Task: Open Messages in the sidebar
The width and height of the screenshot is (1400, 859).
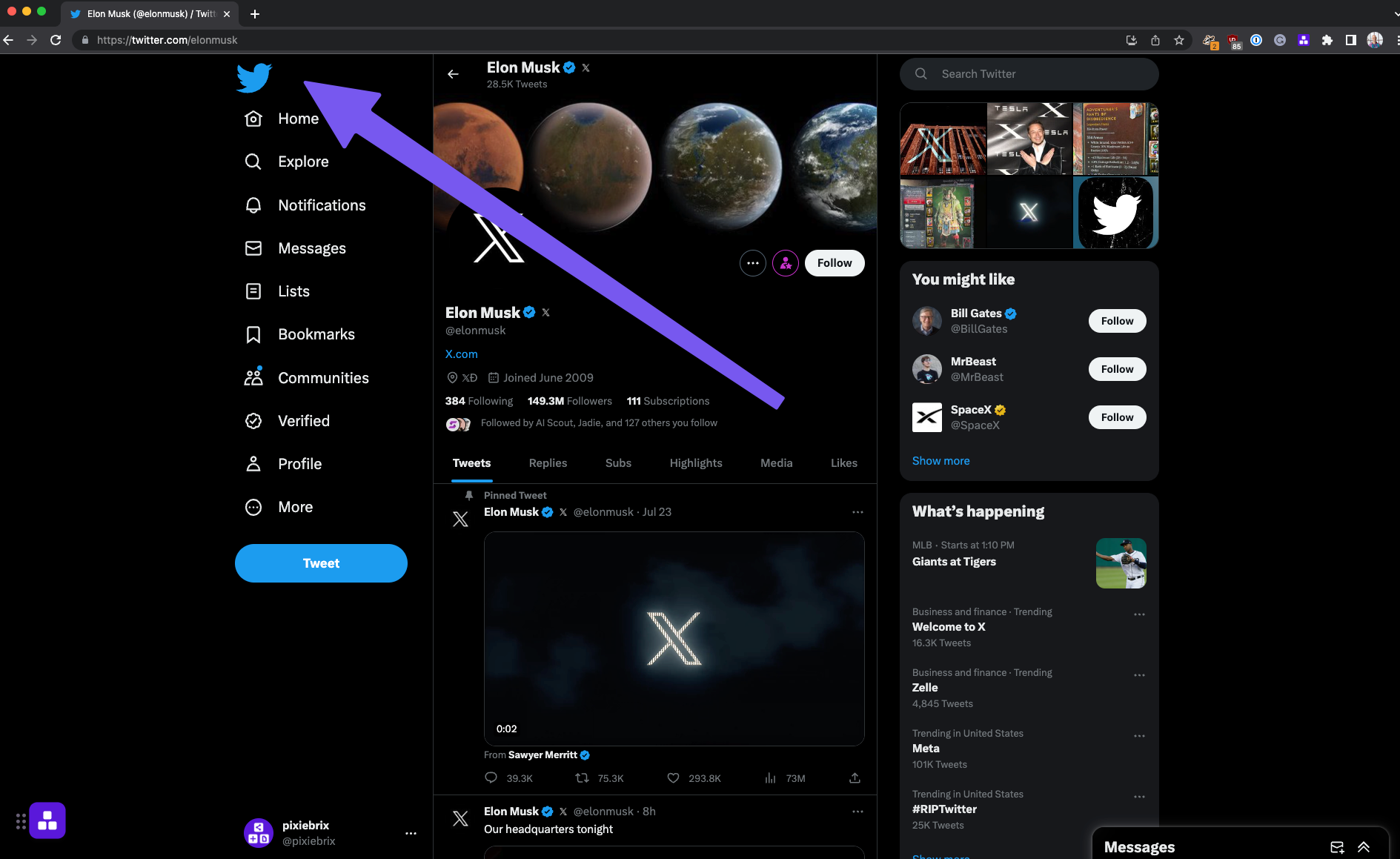Action: click(296, 248)
